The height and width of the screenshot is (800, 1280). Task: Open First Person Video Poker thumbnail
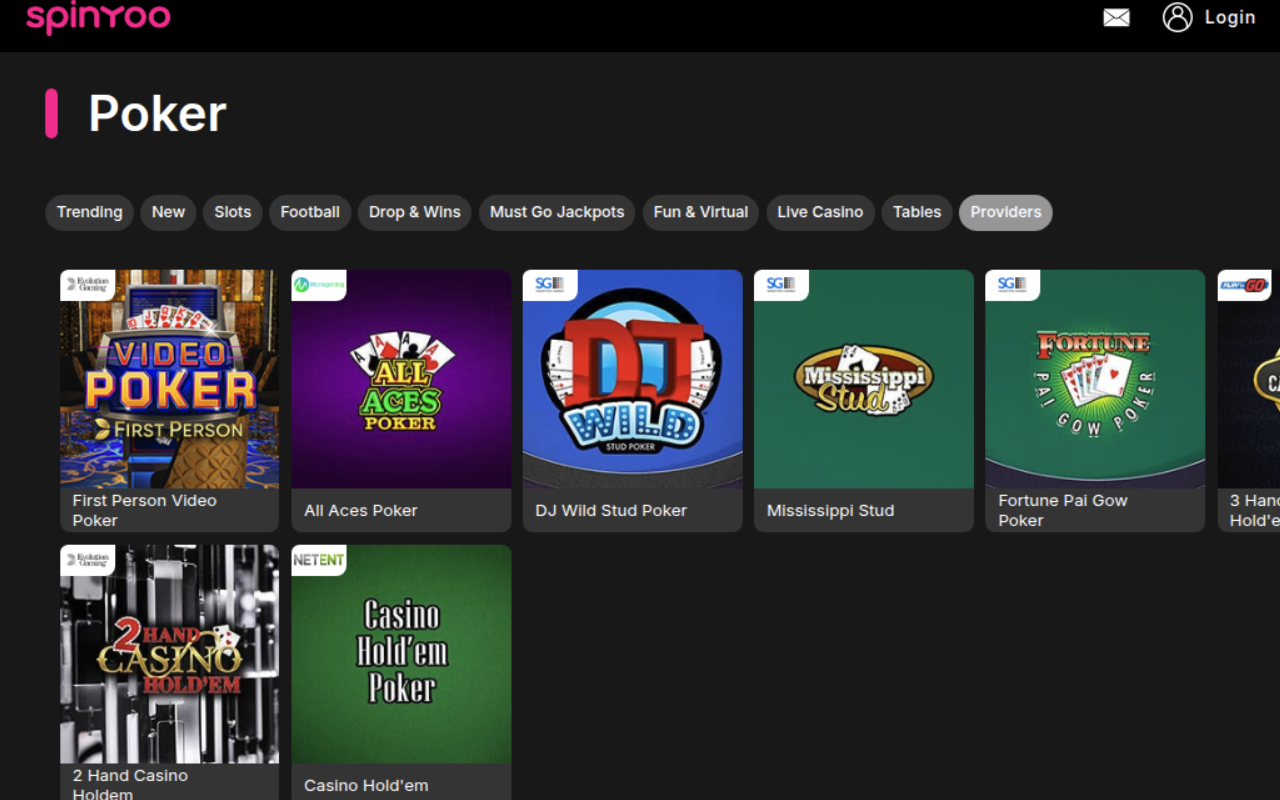point(169,379)
